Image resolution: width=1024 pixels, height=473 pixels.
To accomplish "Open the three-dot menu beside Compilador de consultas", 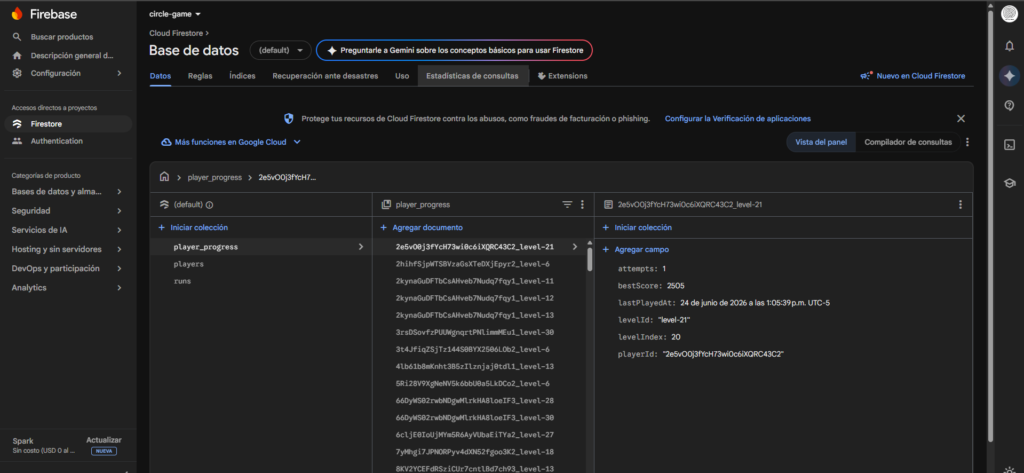I will point(967,142).
